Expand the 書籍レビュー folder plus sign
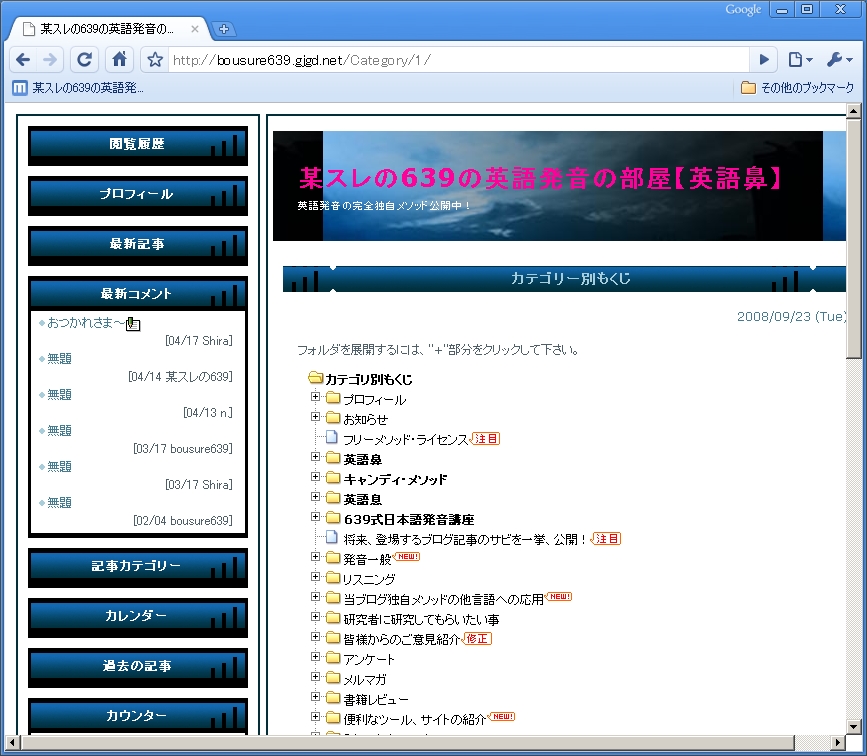Image resolution: width=867 pixels, height=756 pixels. pyautogui.click(x=315, y=697)
